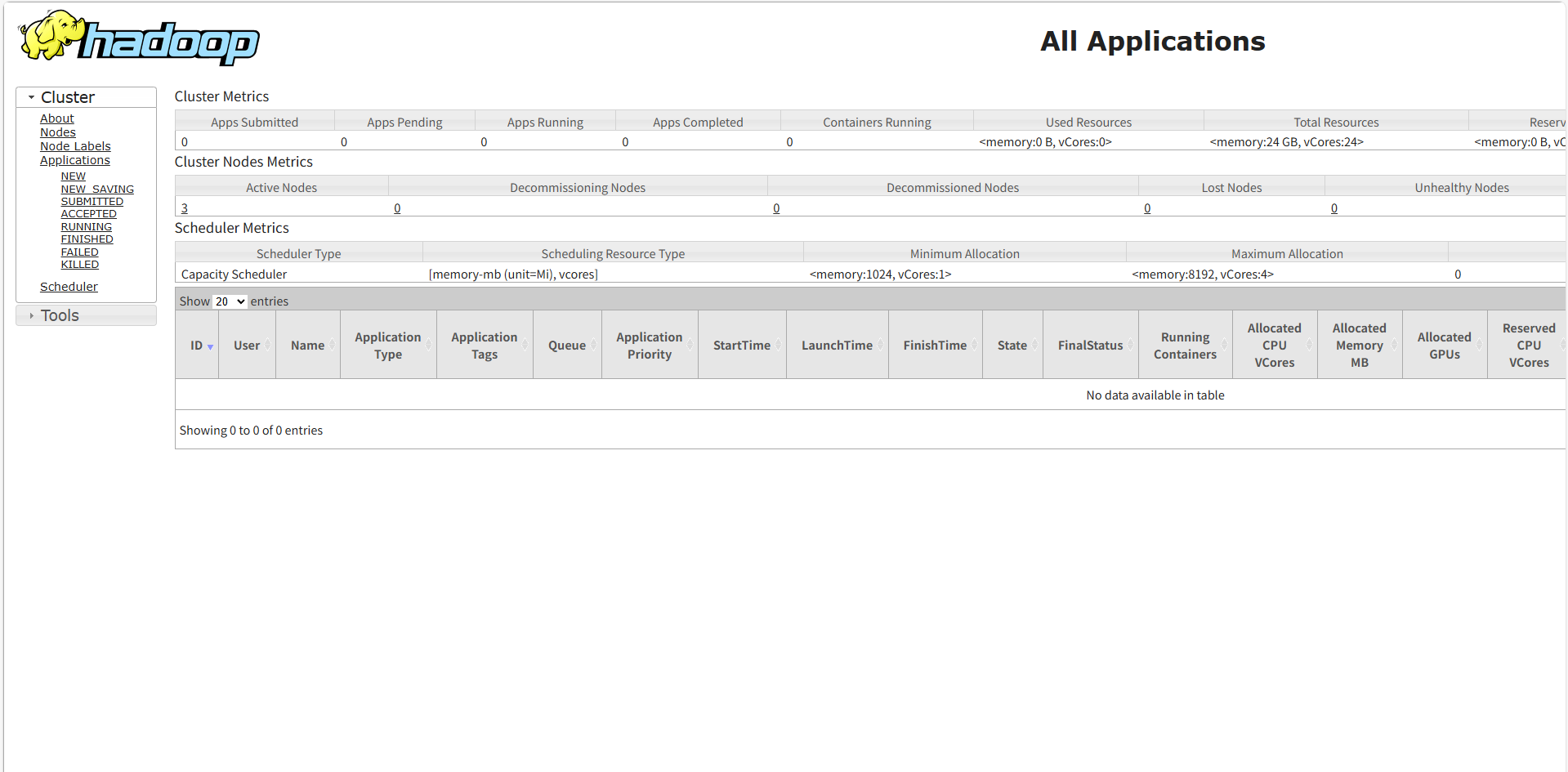The height and width of the screenshot is (772, 1568).
Task: Sort table by Queue column
Action: pos(567,346)
